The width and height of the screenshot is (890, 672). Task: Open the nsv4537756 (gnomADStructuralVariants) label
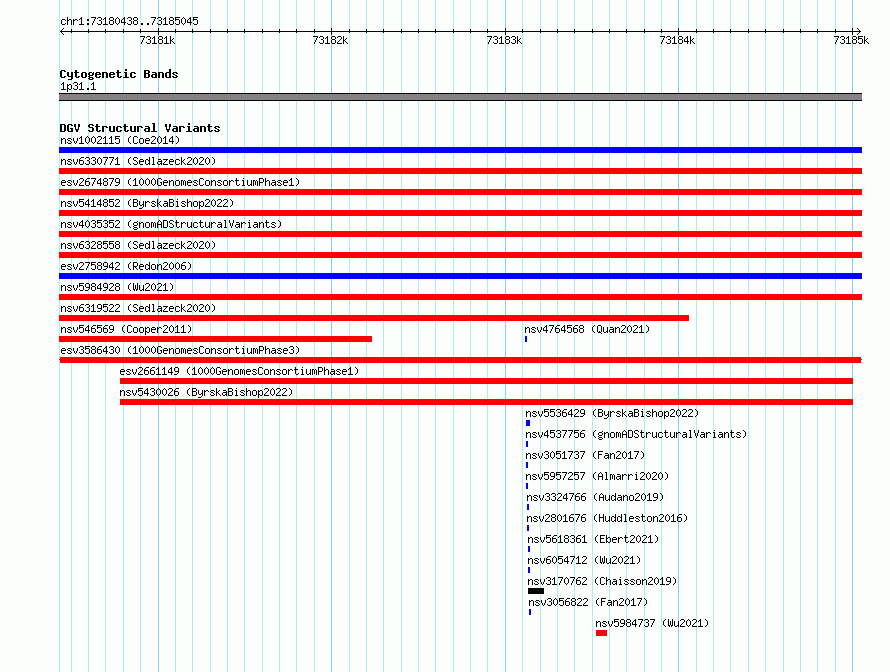(x=636, y=434)
